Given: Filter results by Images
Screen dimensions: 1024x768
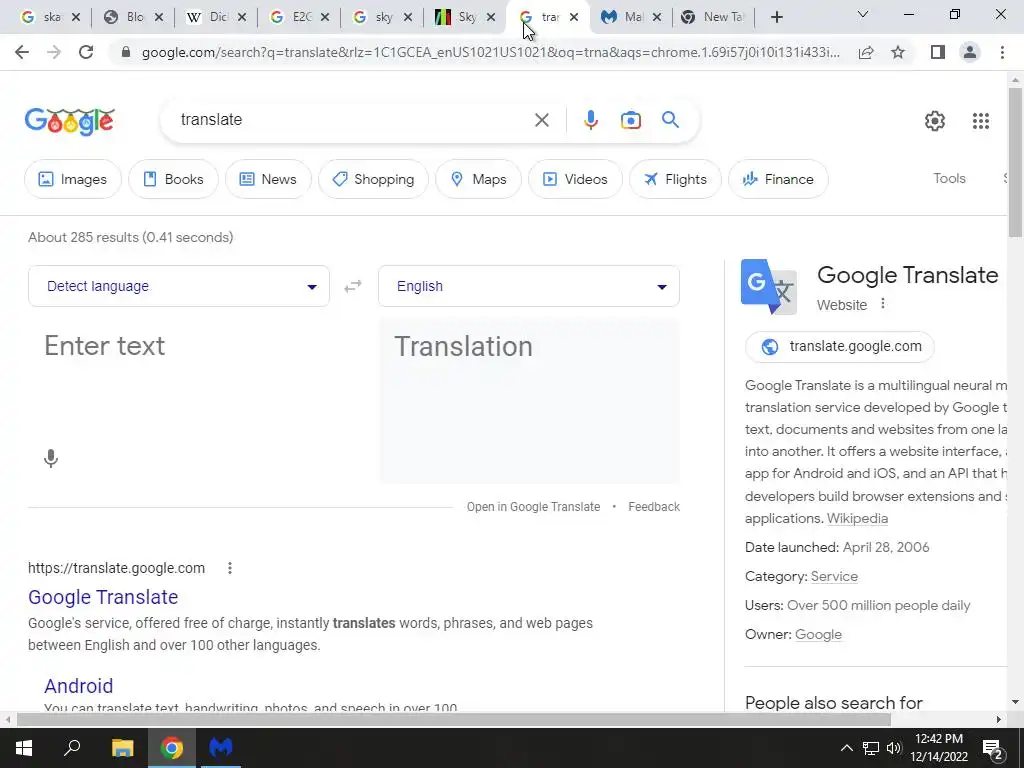Looking at the screenshot, I should tap(72, 179).
